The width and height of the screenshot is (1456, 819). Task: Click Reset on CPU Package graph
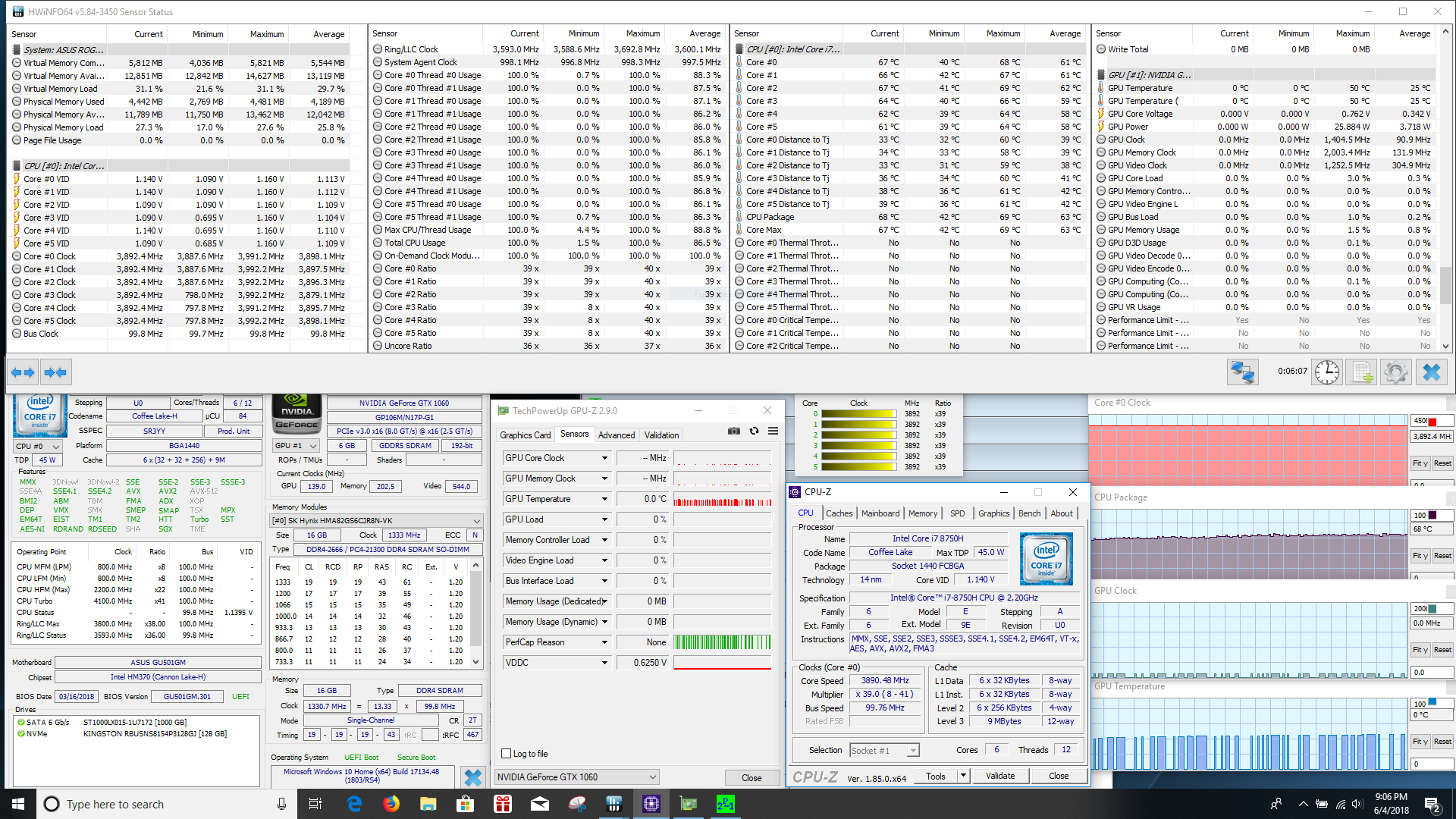1442,556
